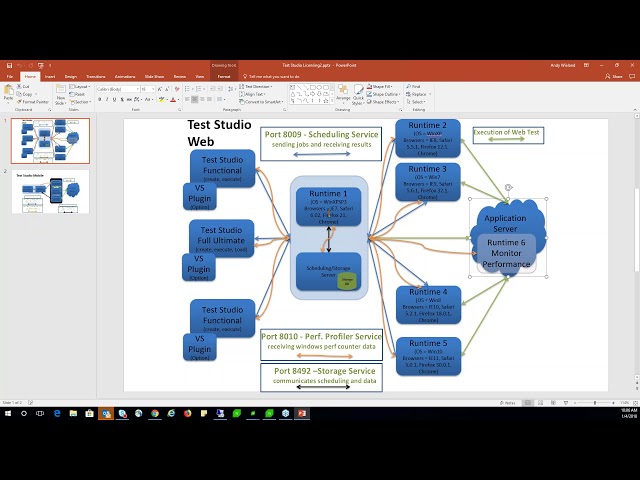Open Firefox from the taskbar
This screenshot has height=480, width=640.
pyautogui.click(x=187, y=413)
